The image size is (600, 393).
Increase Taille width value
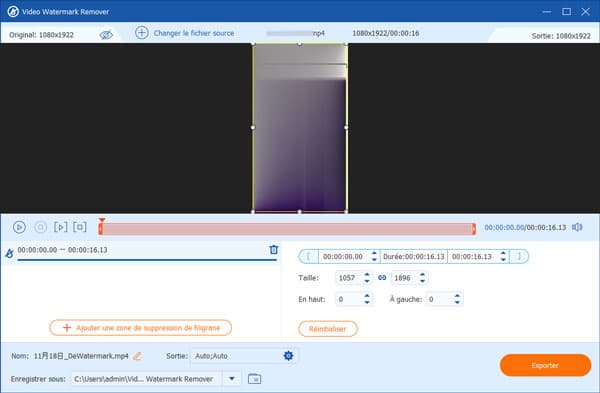point(367,274)
